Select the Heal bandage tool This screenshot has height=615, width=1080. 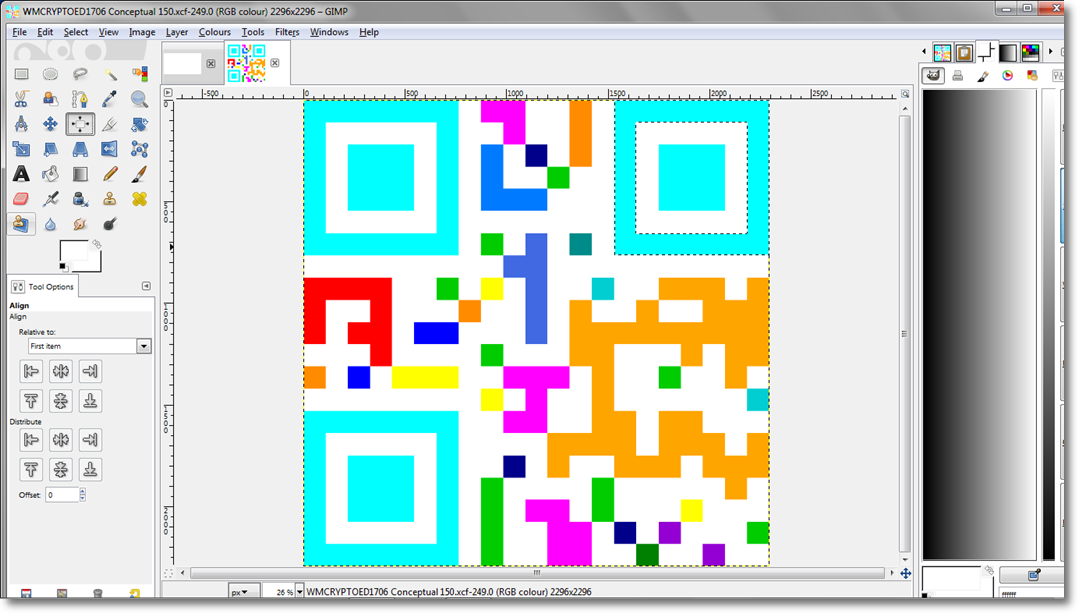pos(139,199)
